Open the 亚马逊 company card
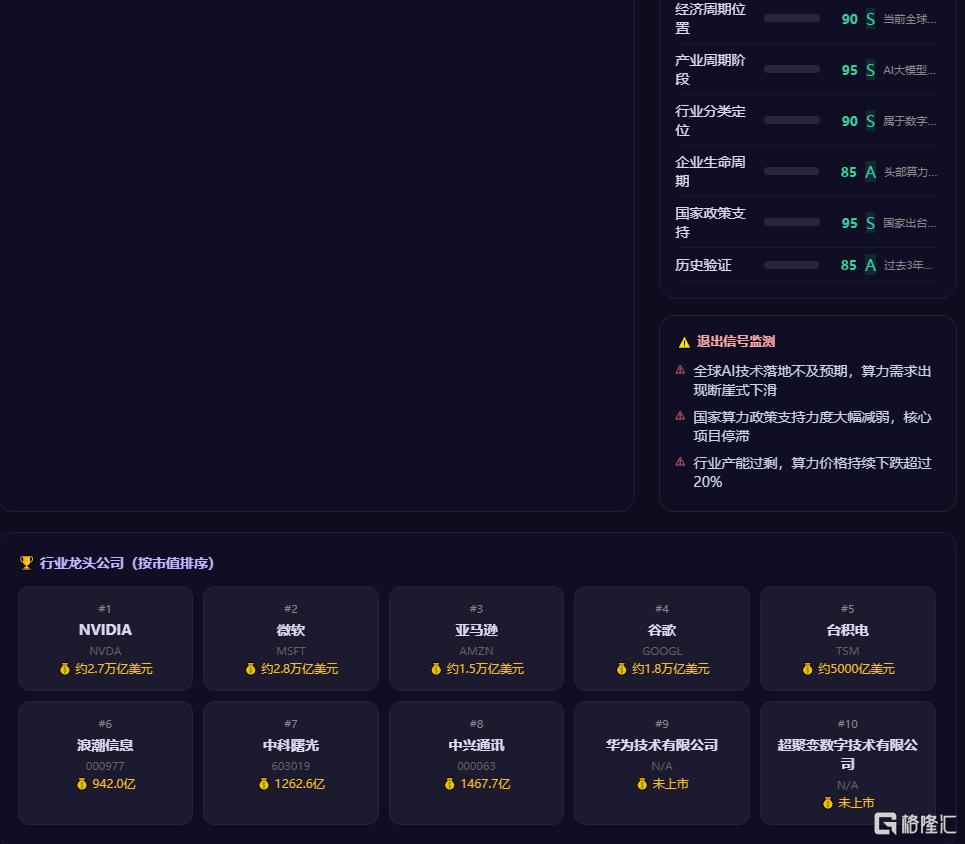Screen dimensions: 965x844 [476, 638]
